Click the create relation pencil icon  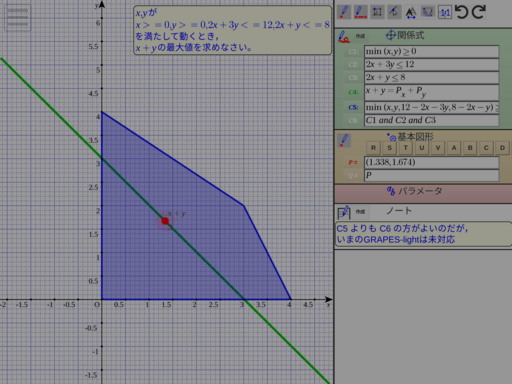(x=344, y=37)
